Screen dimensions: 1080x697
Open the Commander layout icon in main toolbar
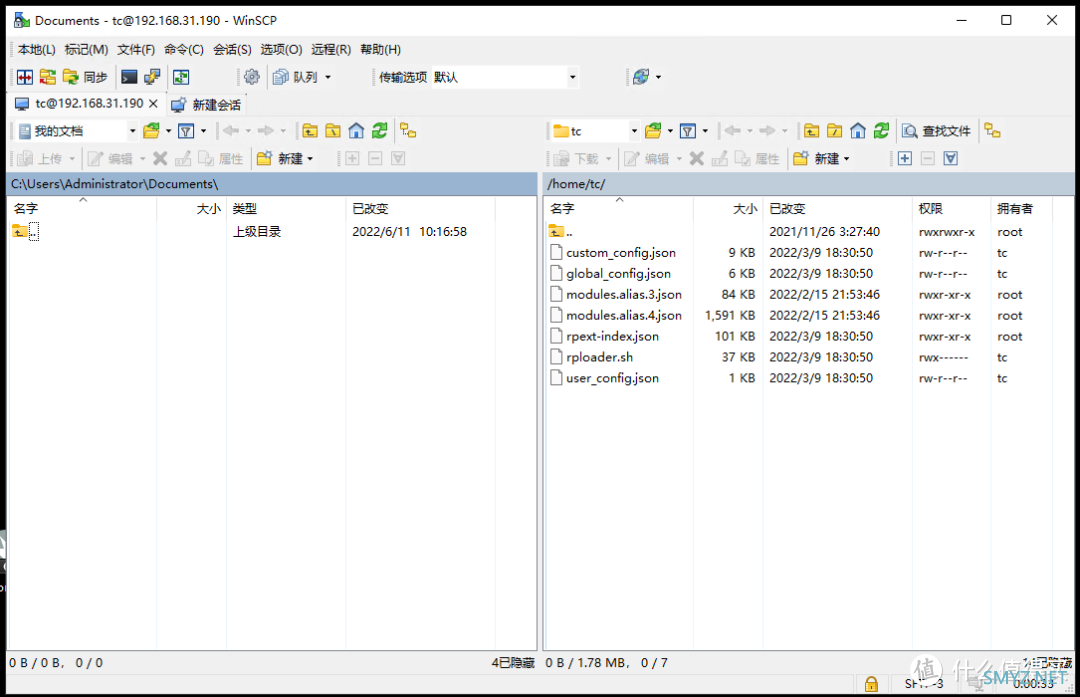pos(25,77)
